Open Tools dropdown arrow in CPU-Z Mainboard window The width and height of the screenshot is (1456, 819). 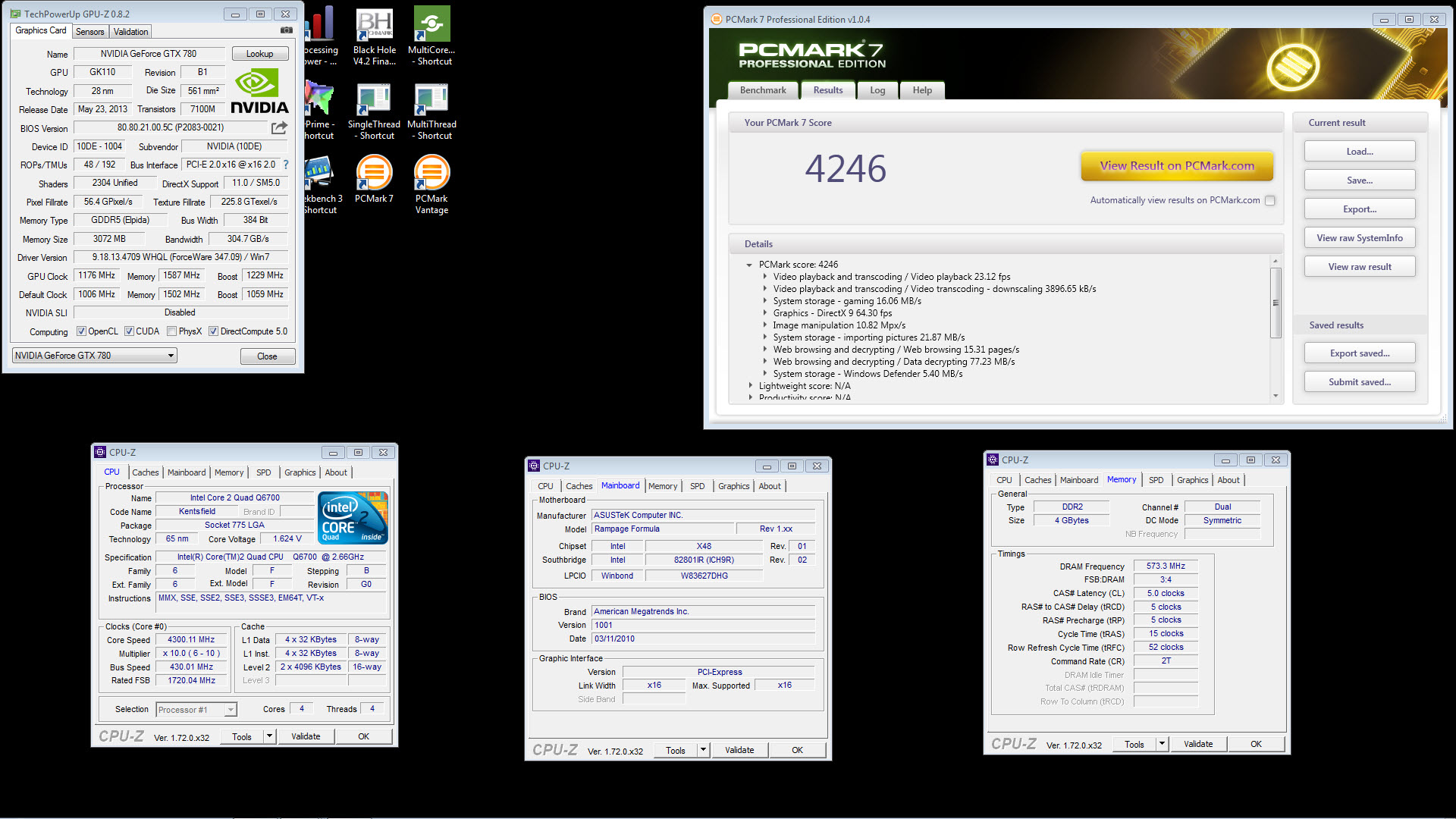pyautogui.click(x=703, y=750)
